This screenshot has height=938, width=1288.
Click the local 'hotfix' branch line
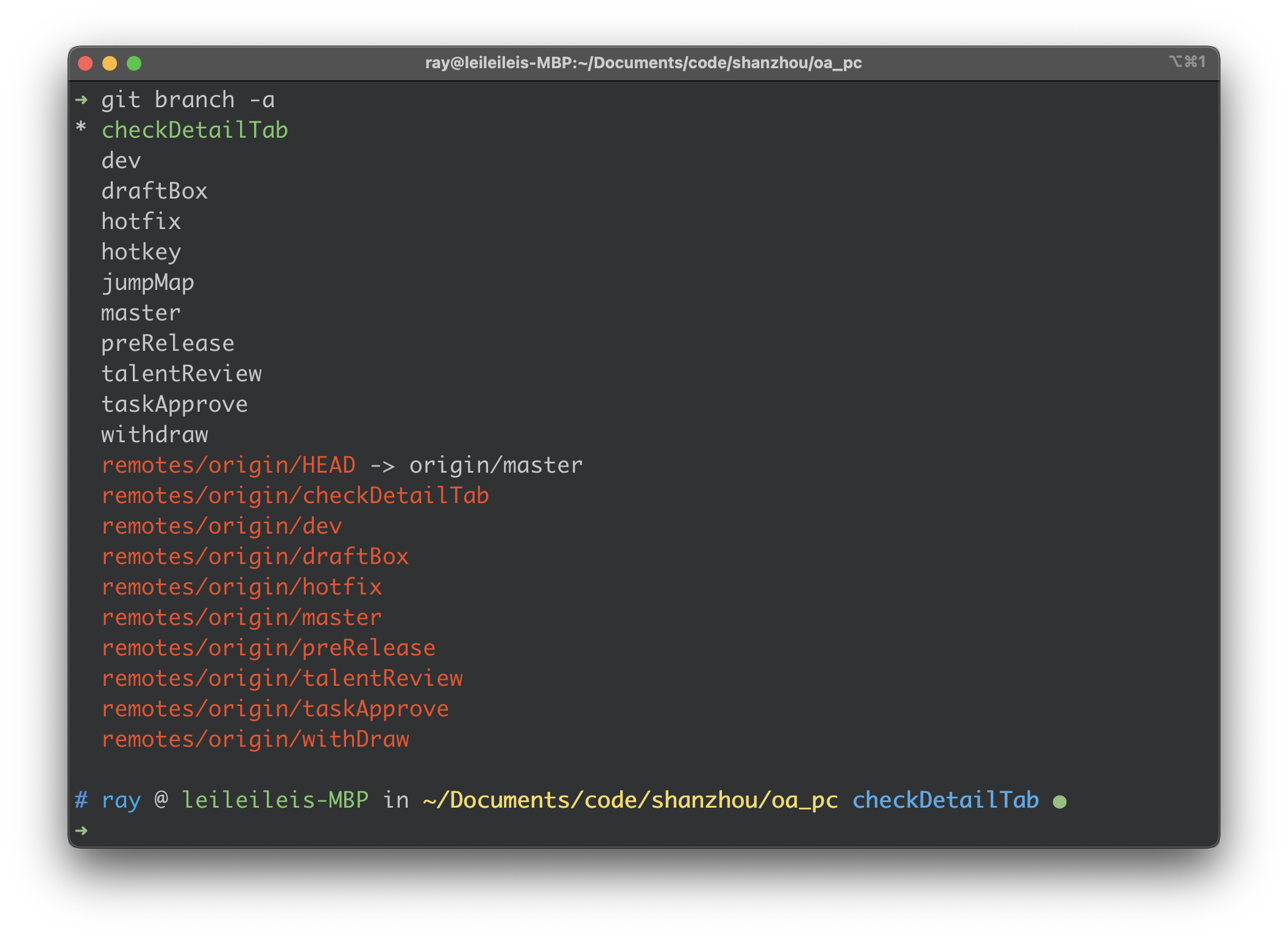pyautogui.click(x=141, y=222)
